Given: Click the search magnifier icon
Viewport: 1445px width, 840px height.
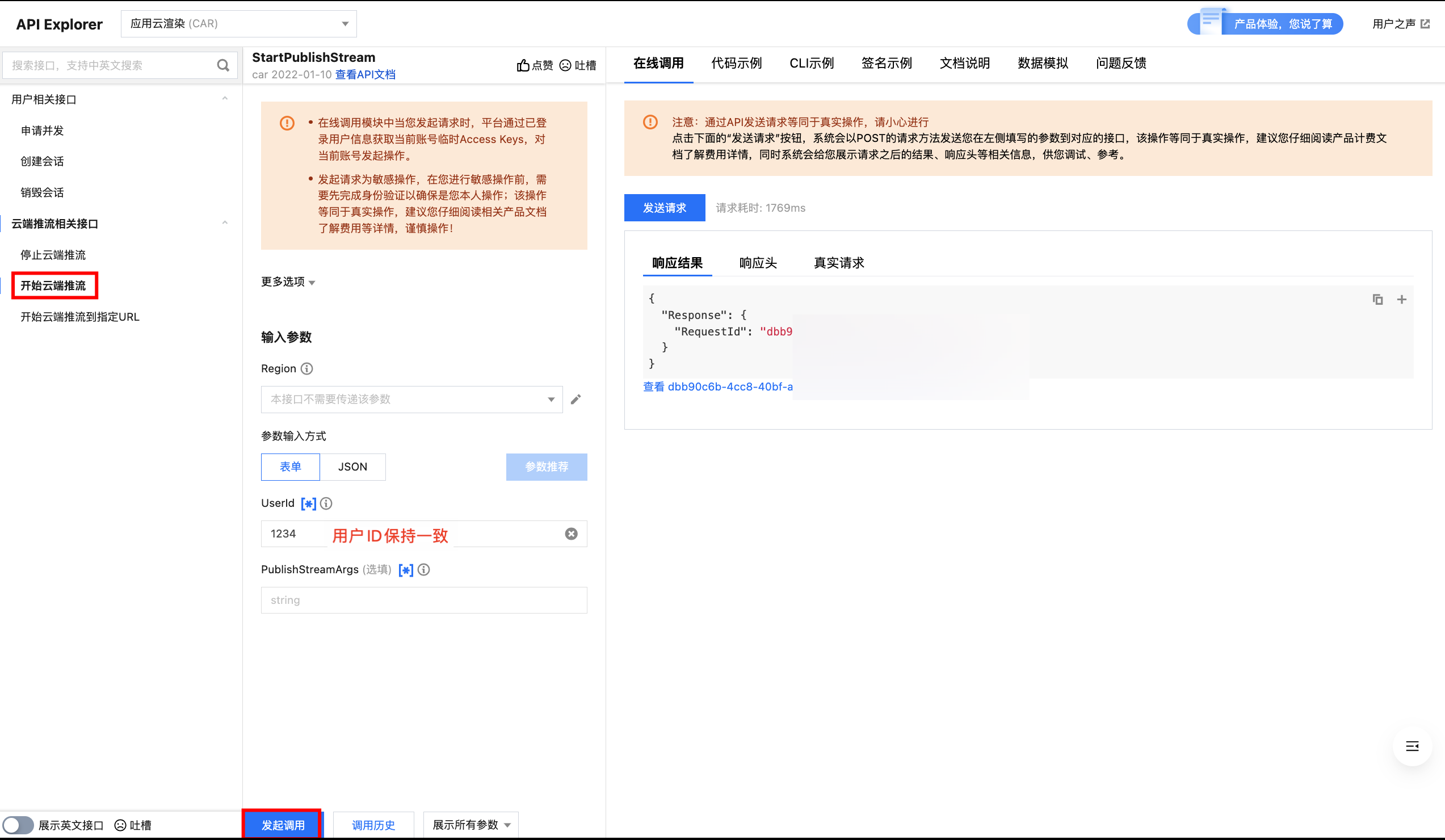Looking at the screenshot, I should point(223,65).
